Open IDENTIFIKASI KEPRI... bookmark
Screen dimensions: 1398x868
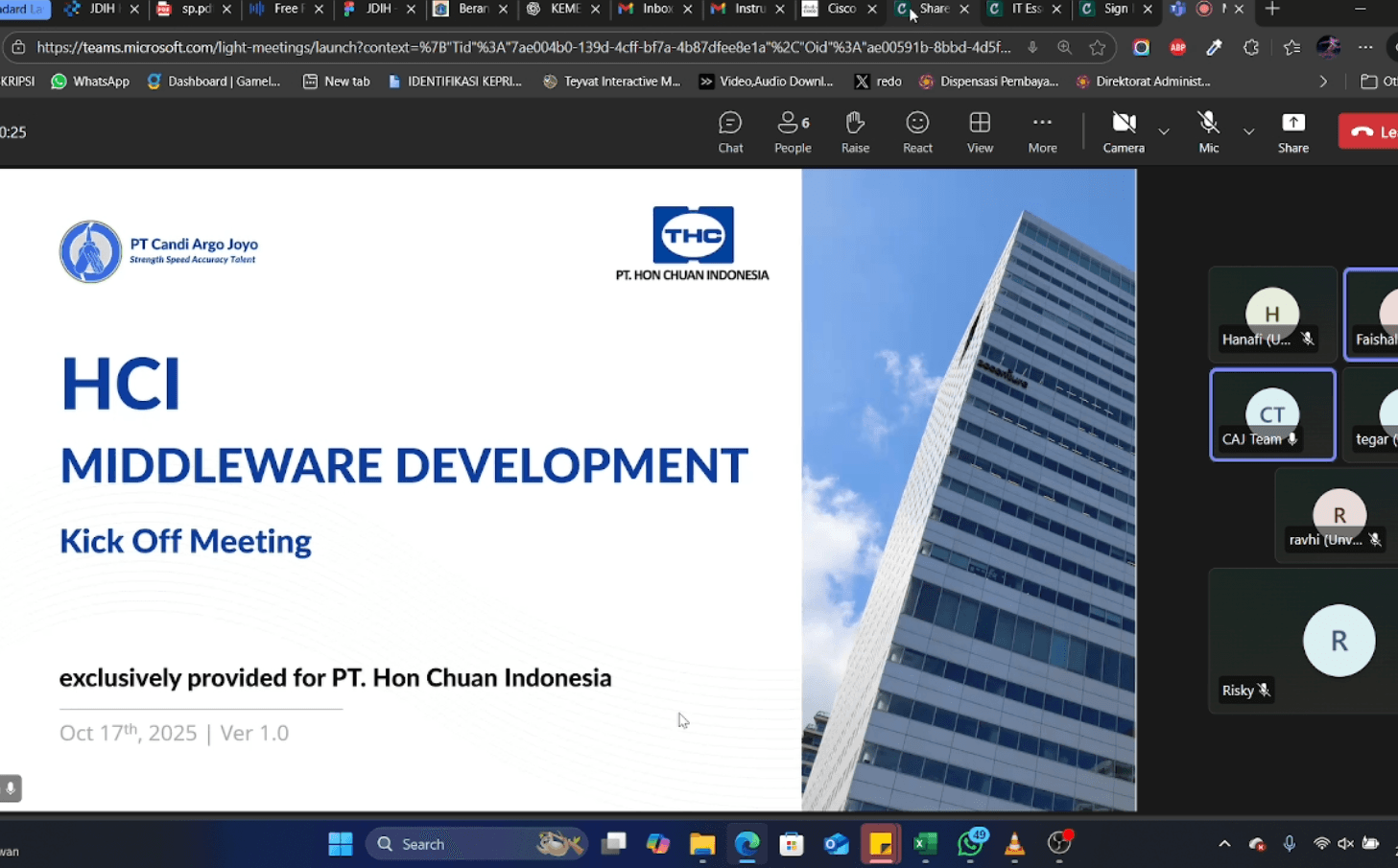point(455,82)
